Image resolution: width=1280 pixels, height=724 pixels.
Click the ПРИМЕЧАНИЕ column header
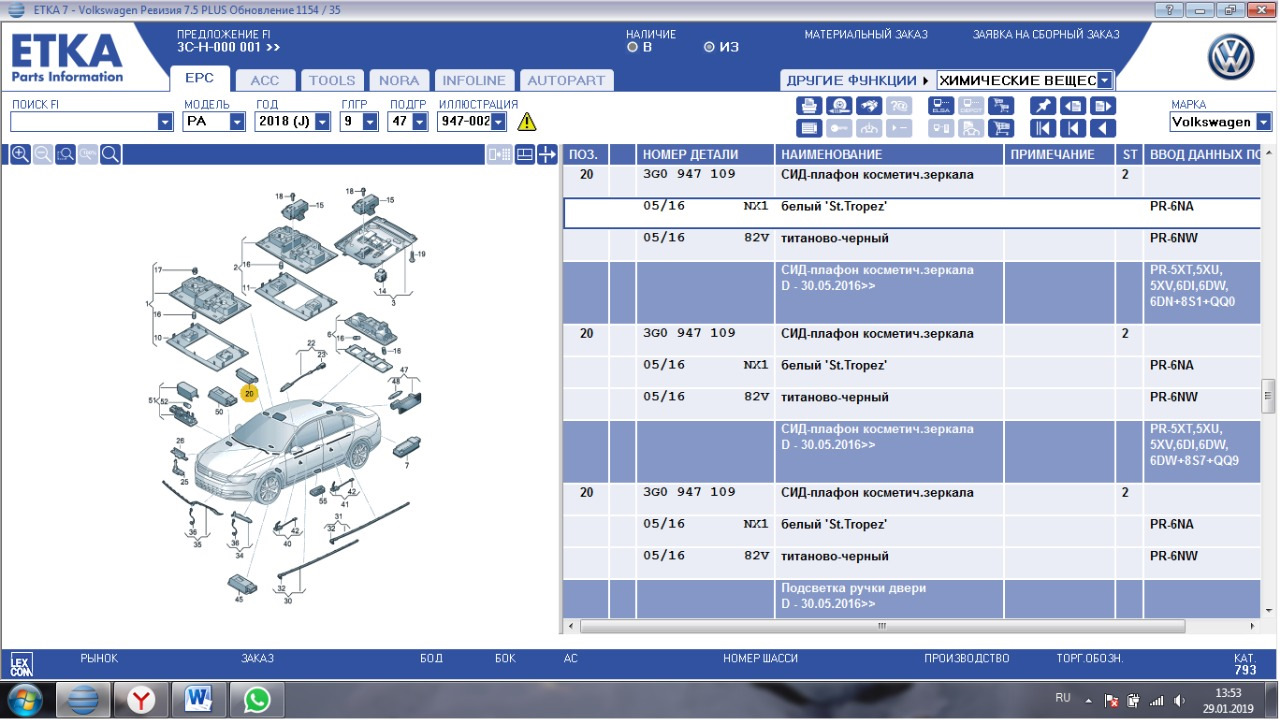coord(1059,154)
